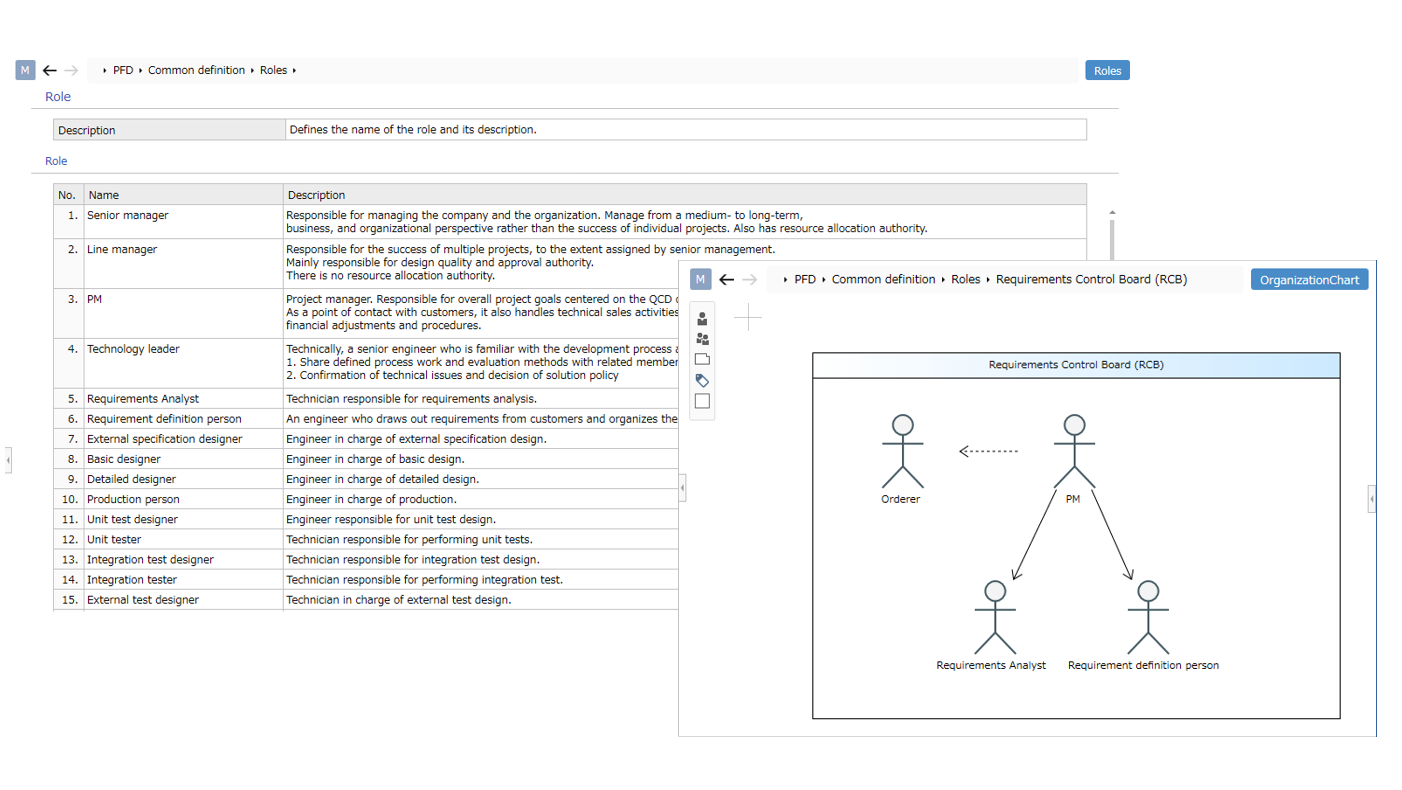This screenshot has width=1402, height=790.
Task: Select the Senior manager row name
Action: [x=128, y=215]
